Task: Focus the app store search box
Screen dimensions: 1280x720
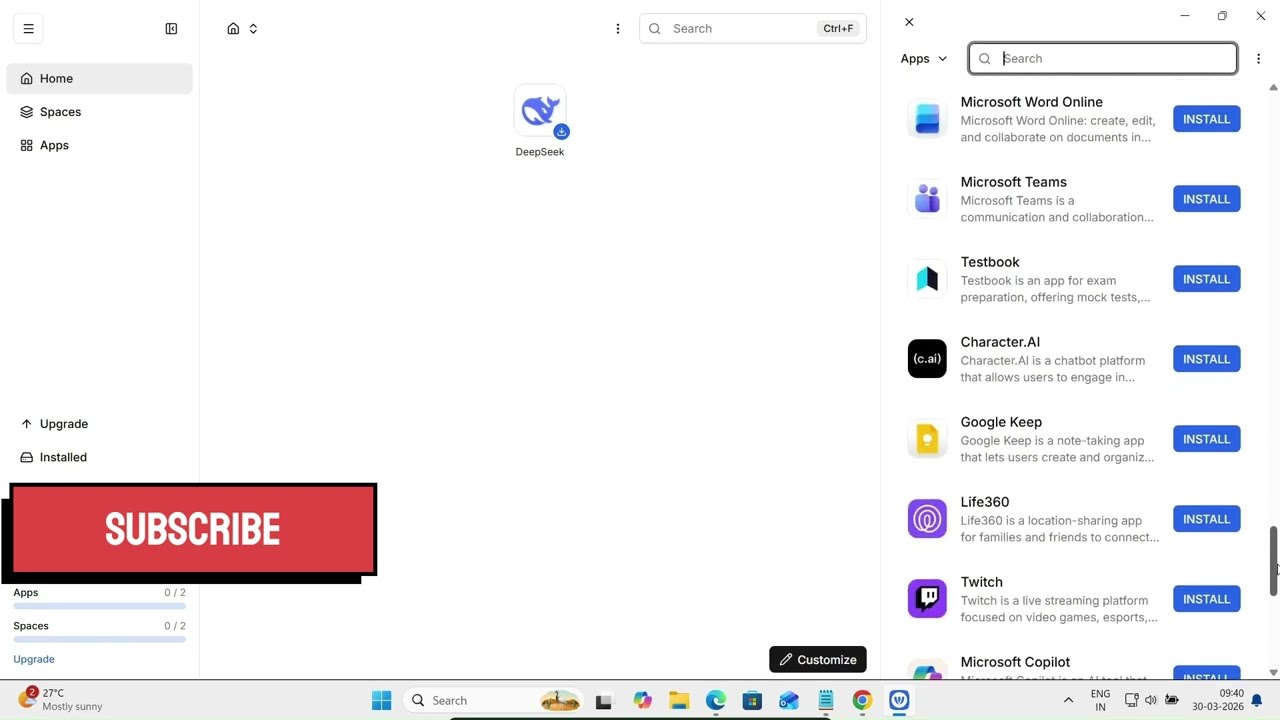Action: coord(1103,59)
